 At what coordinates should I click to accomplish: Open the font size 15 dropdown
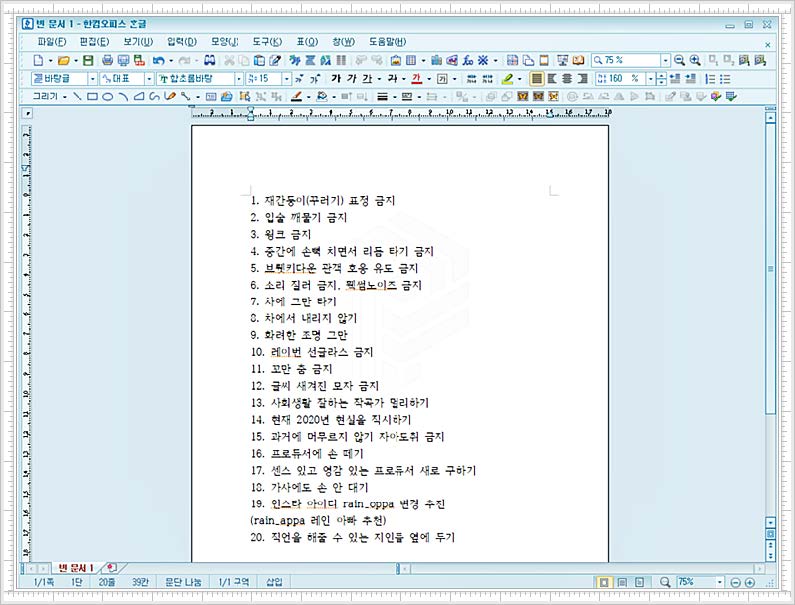point(286,79)
